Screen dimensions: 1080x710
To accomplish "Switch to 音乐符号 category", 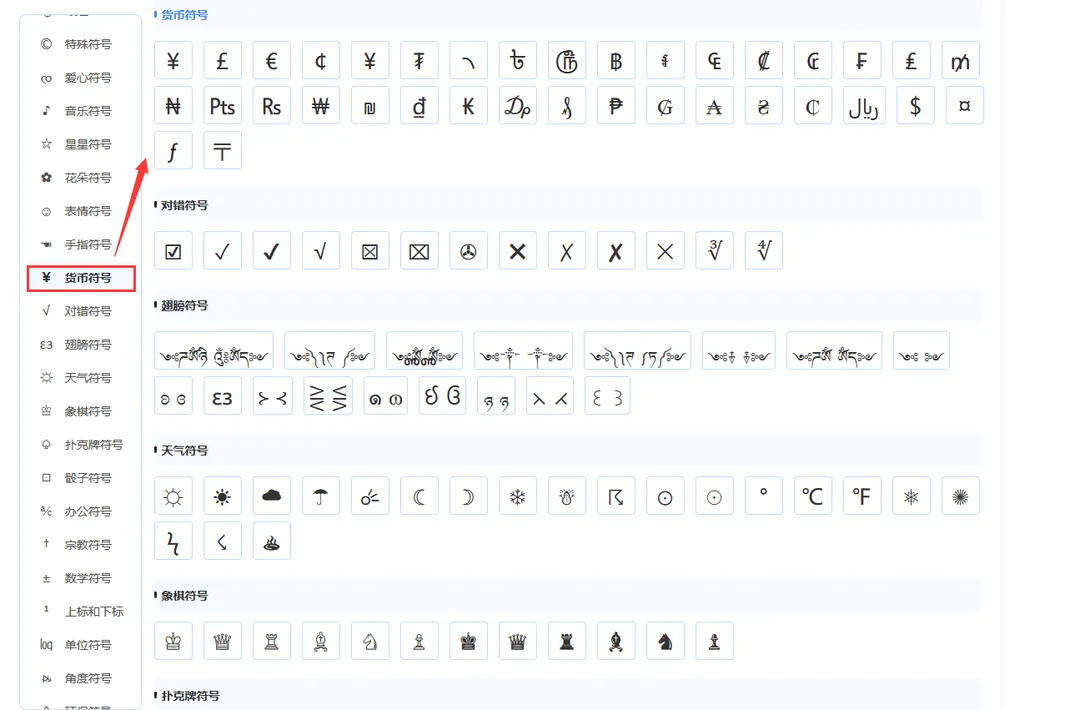I will click(x=80, y=111).
